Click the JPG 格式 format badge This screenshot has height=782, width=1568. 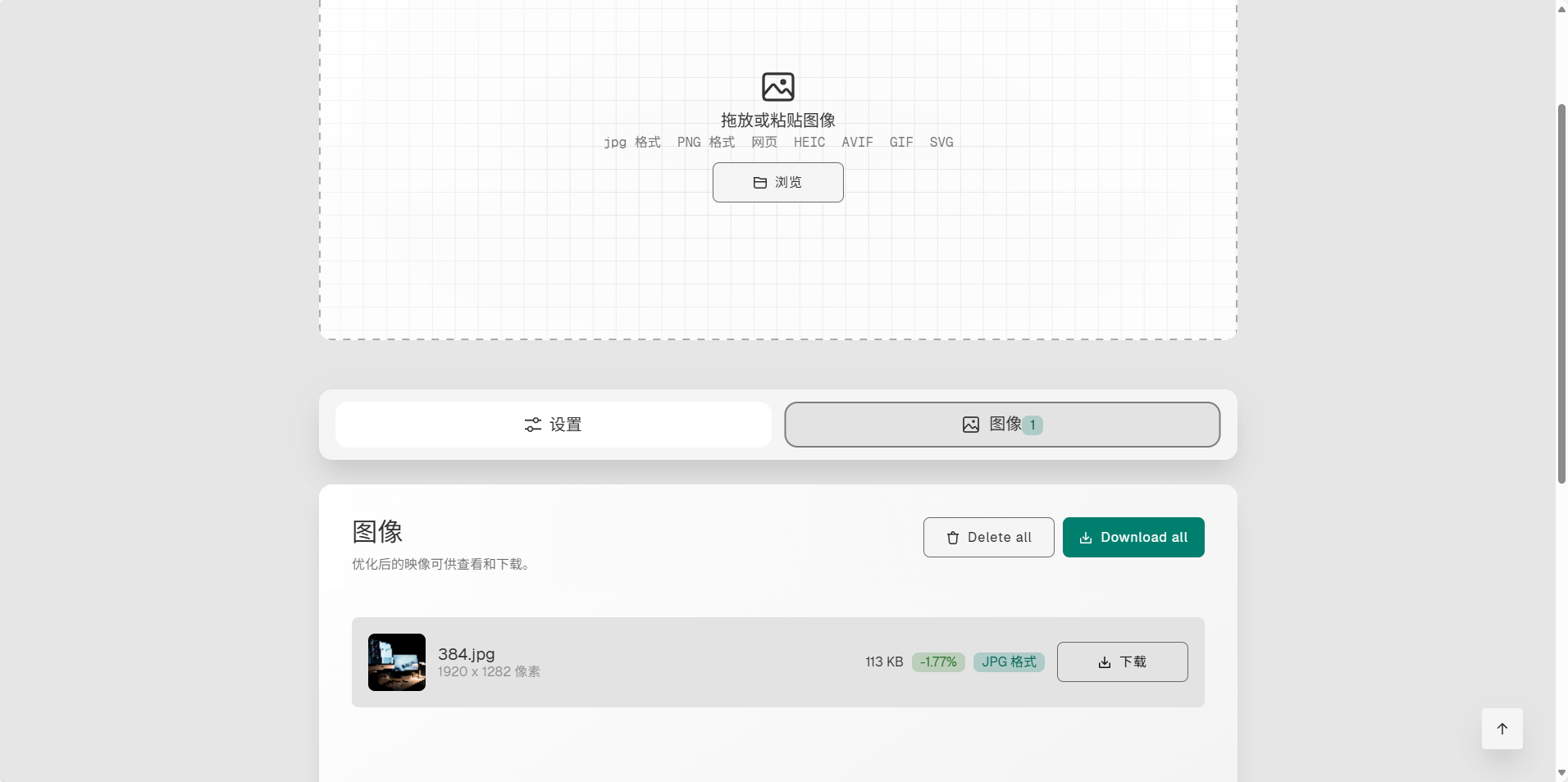[x=1009, y=662]
